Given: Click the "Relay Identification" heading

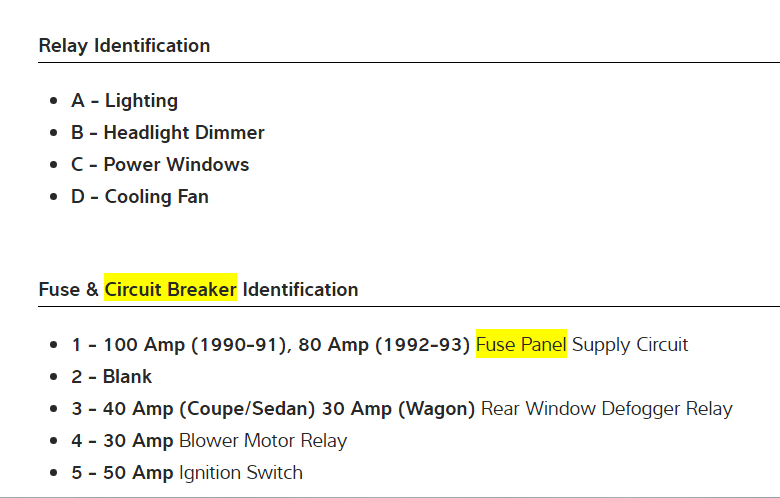Looking at the screenshot, I should pyautogui.click(x=124, y=46).
